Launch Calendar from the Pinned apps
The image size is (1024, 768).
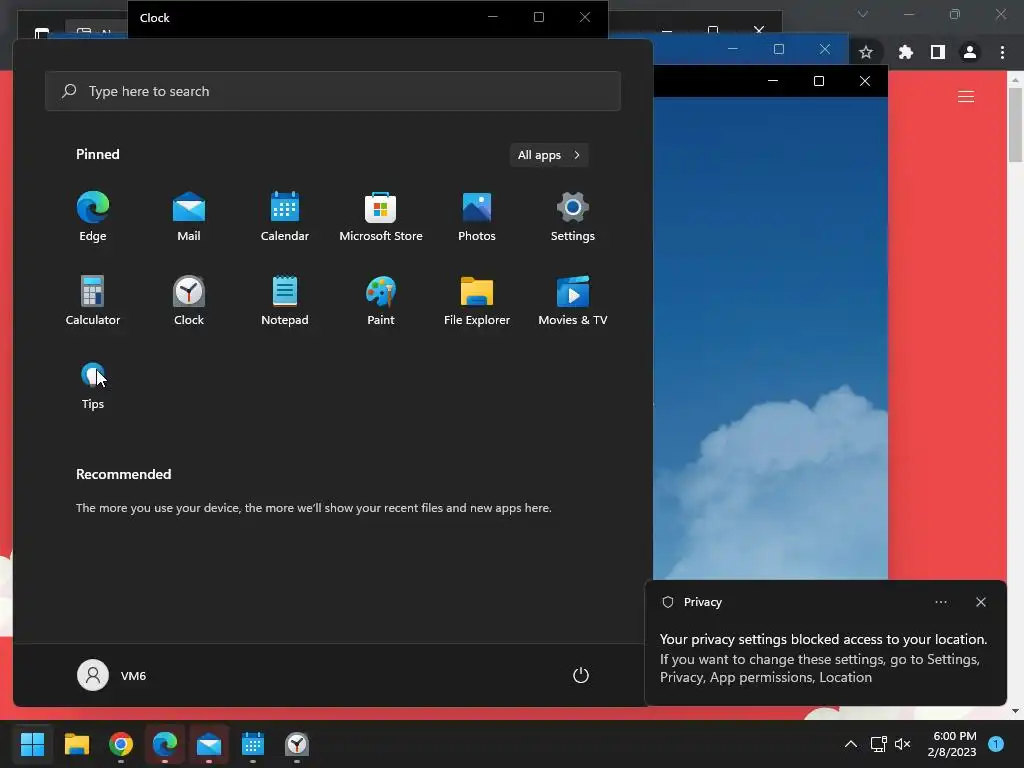(285, 217)
